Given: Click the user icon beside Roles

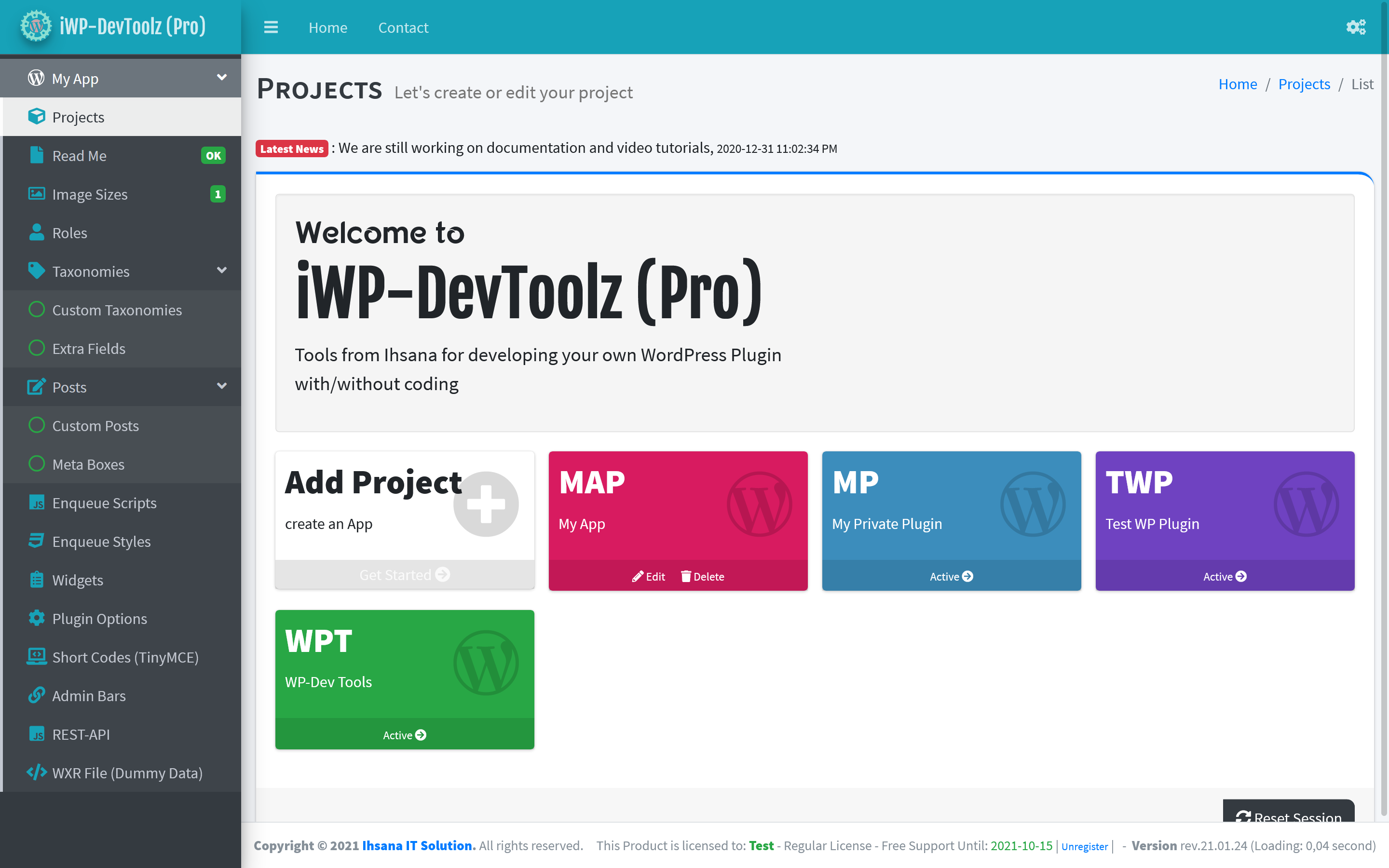Looking at the screenshot, I should (x=36, y=232).
